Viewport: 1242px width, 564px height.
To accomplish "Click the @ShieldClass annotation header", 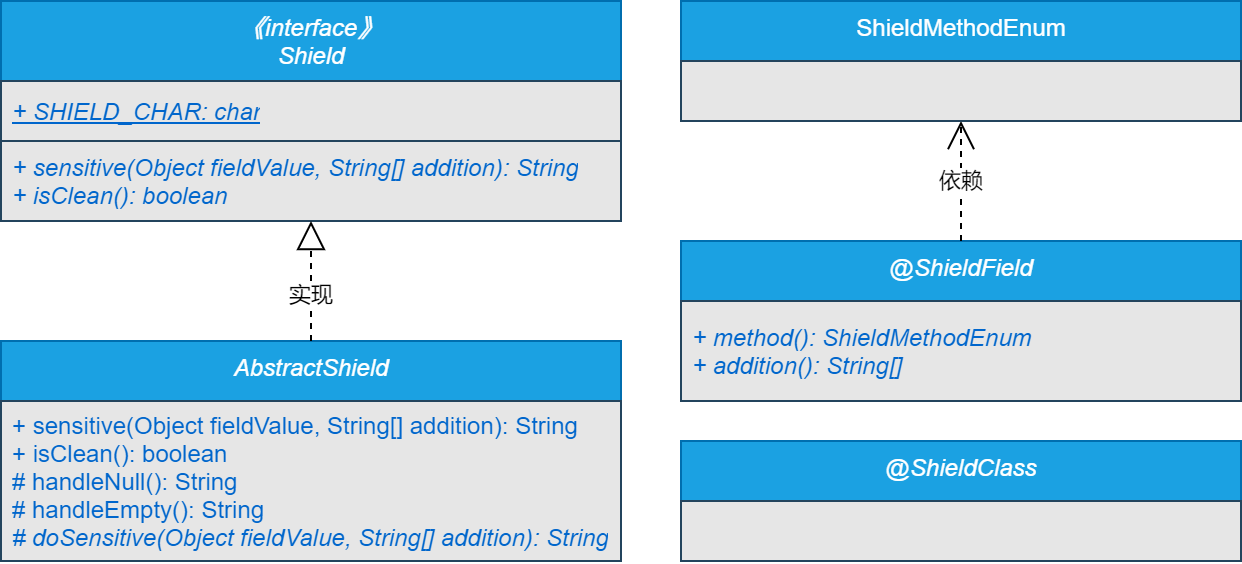I will 961,468.
